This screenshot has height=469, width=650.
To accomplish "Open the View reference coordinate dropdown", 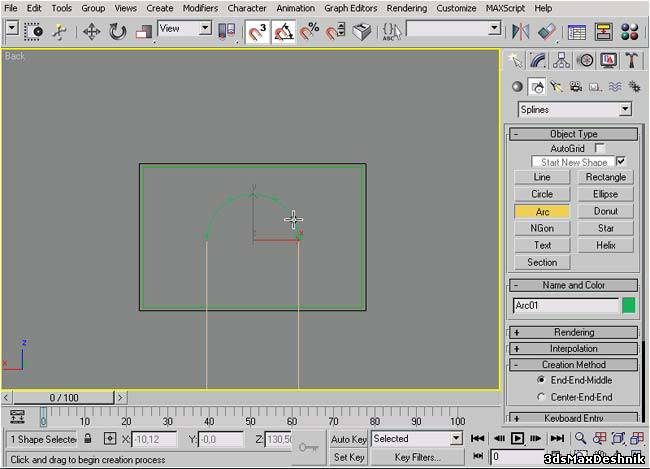I will [205, 28].
